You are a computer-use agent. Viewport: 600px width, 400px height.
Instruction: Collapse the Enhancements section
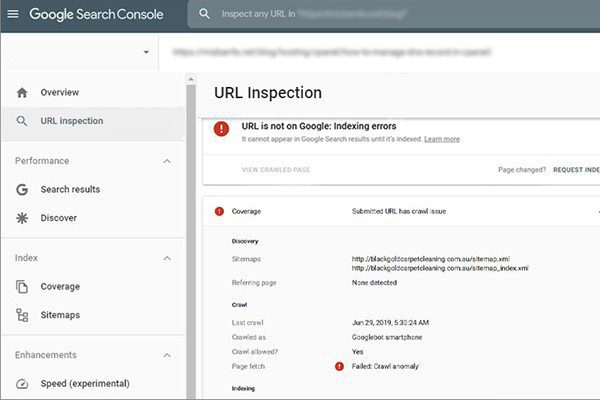167,355
